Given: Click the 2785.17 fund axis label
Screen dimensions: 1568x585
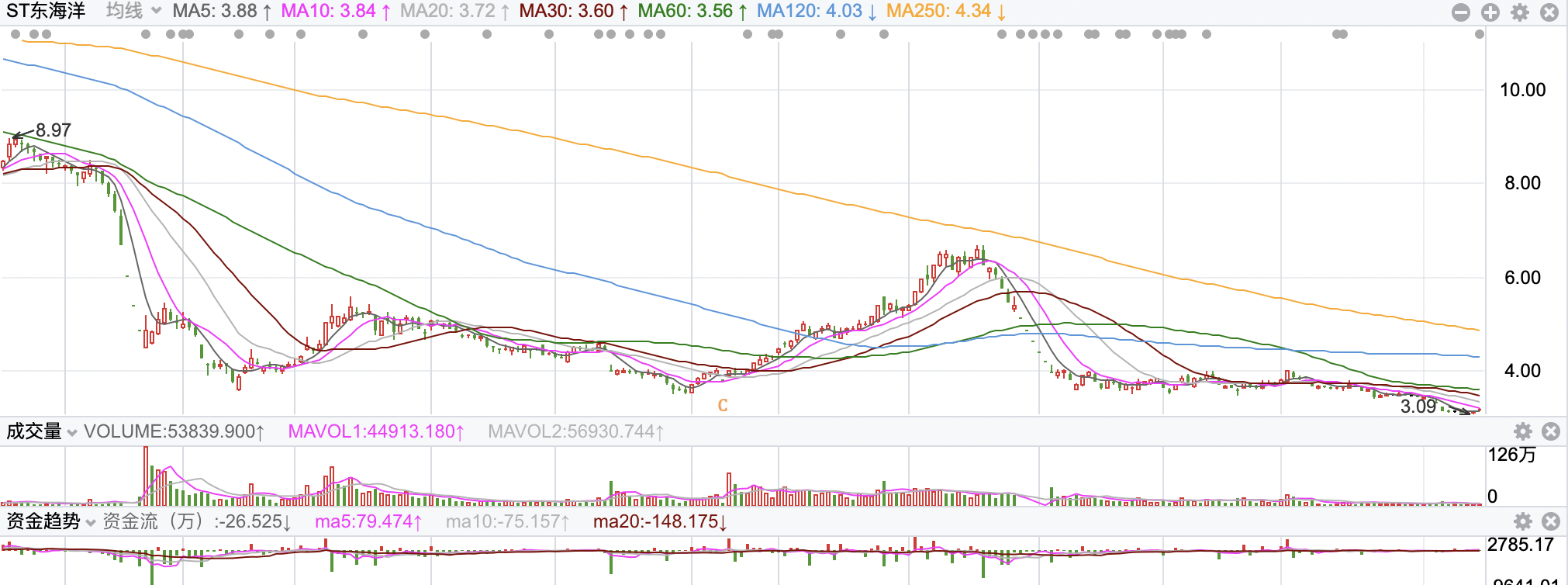Looking at the screenshot, I should pos(1521,545).
